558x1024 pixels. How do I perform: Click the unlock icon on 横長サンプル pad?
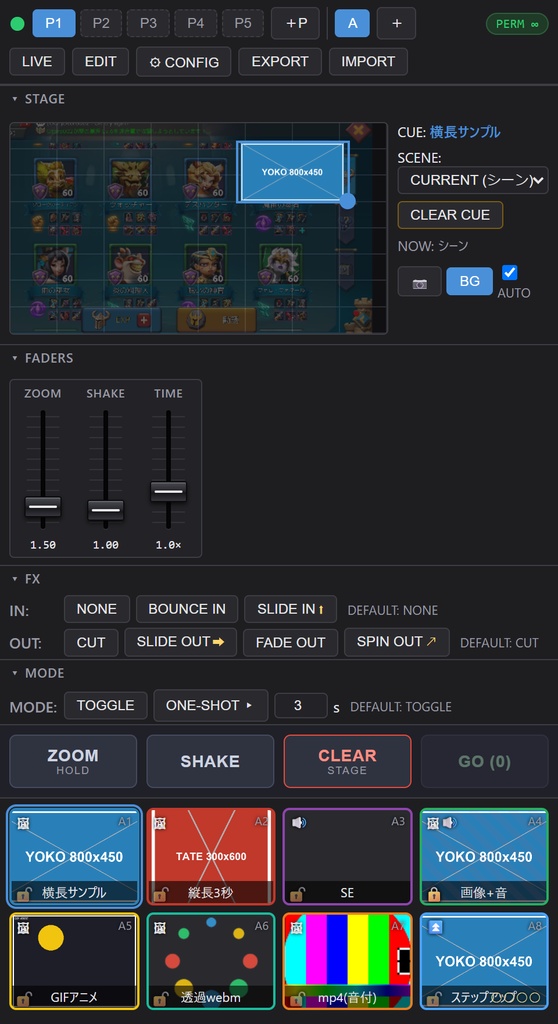[x=24, y=893]
